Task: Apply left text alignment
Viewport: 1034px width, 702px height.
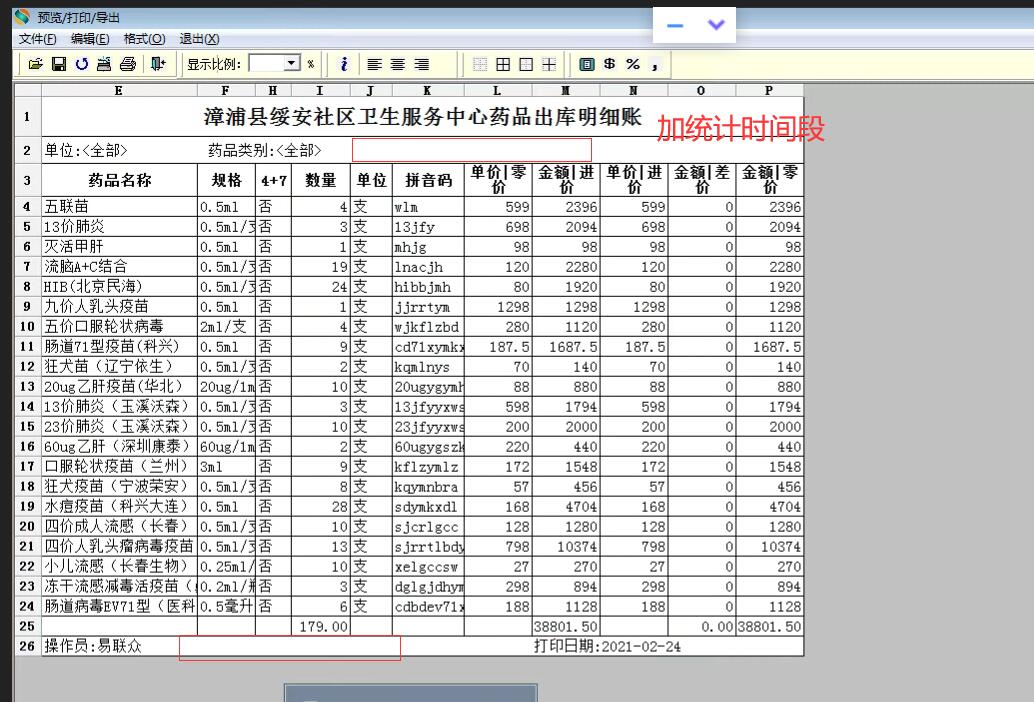Action: 375,64
